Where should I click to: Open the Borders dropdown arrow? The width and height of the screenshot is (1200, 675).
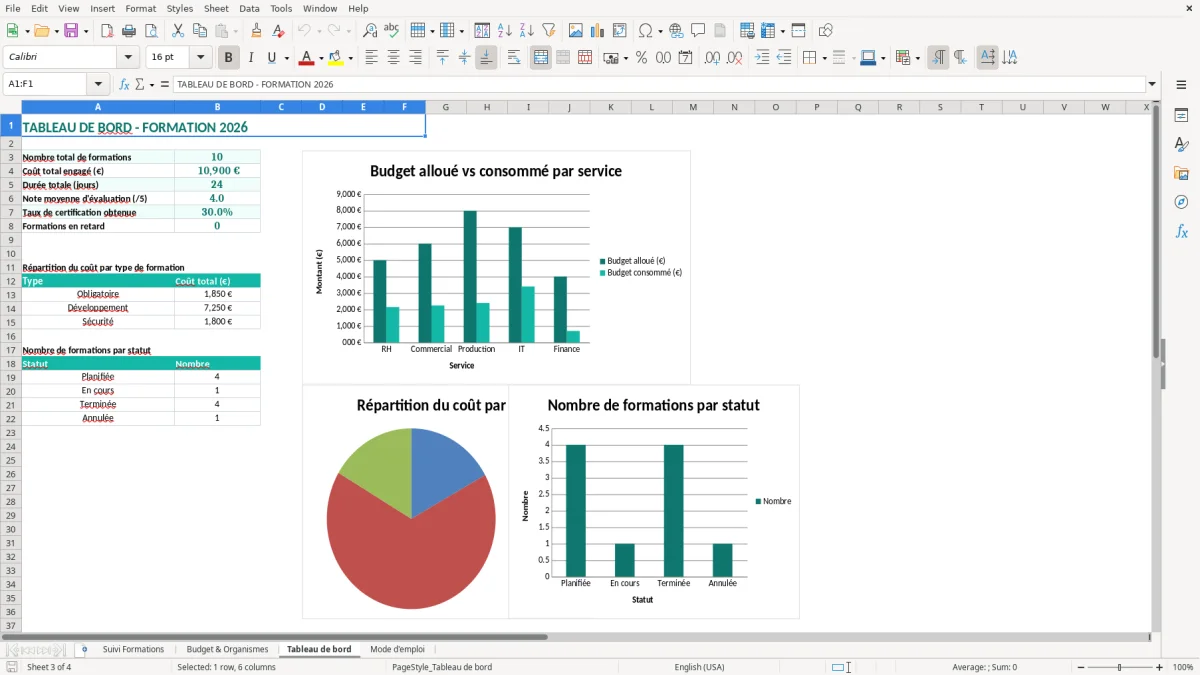pyautogui.click(x=824, y=58)
